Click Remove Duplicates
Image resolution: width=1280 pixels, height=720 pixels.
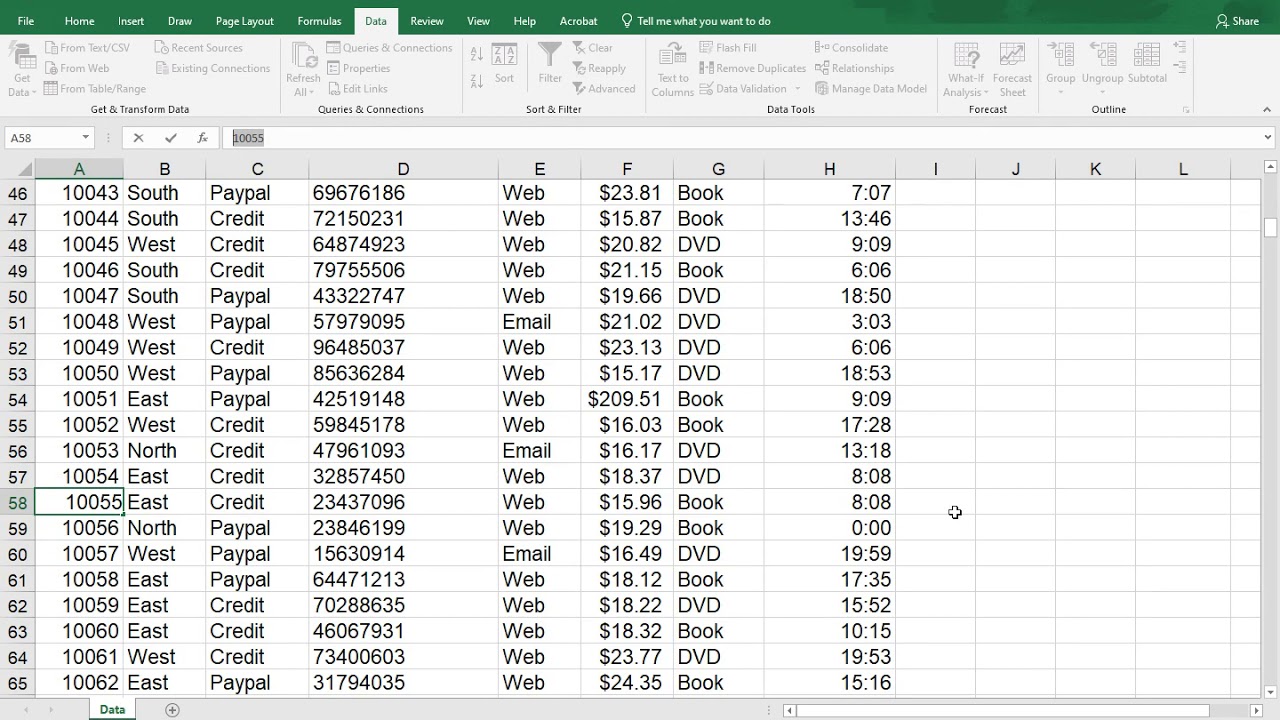(752, 68)
